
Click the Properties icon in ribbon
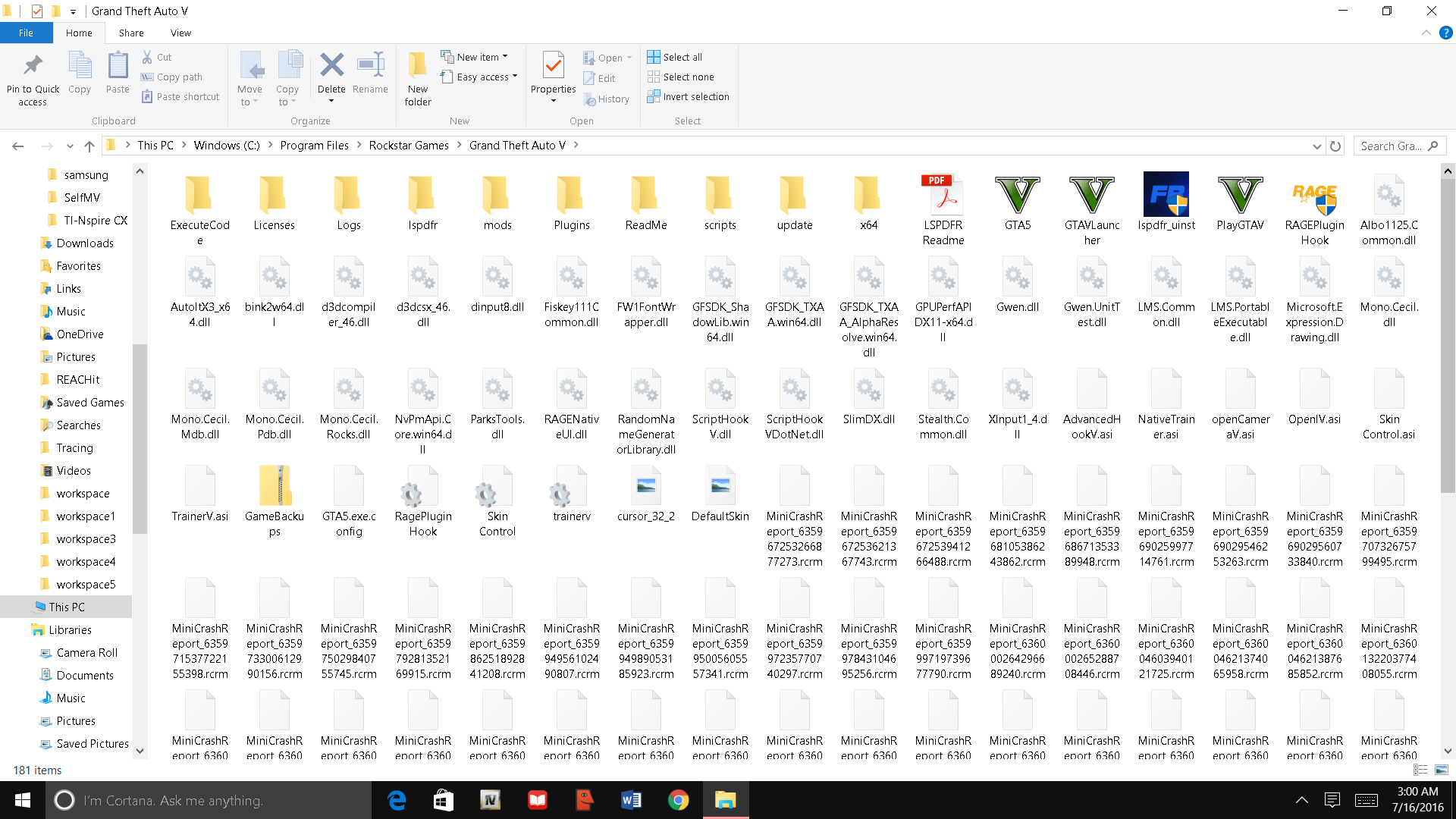553,67
